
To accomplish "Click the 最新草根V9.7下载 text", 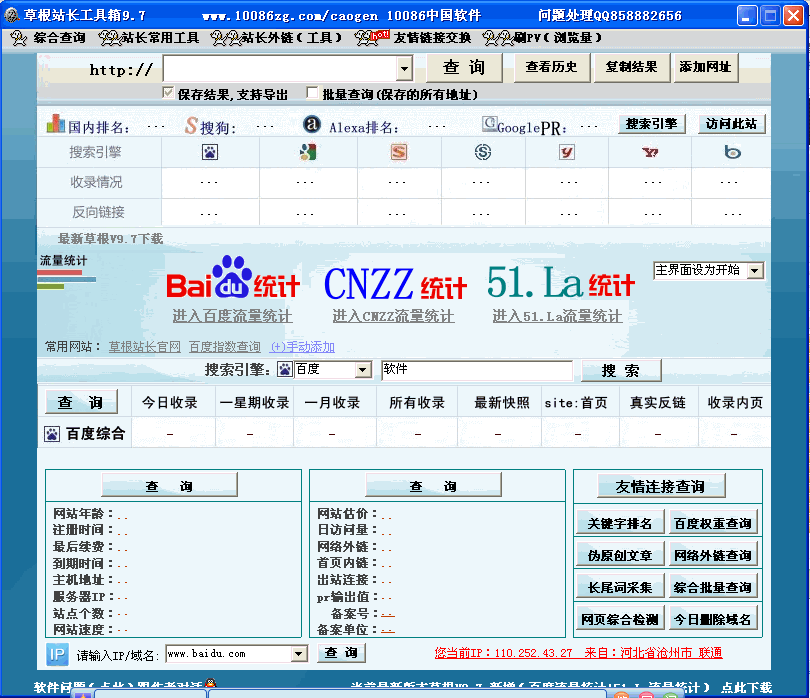I will [111, 239].
